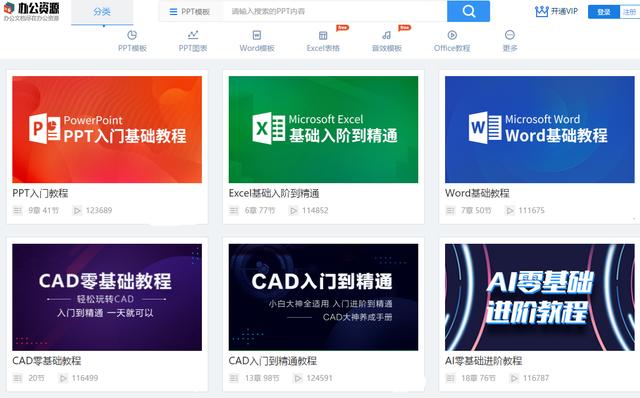The image size is (640, 398).
Task: Click the 6章 77节 text
Action: pos(260,211)
